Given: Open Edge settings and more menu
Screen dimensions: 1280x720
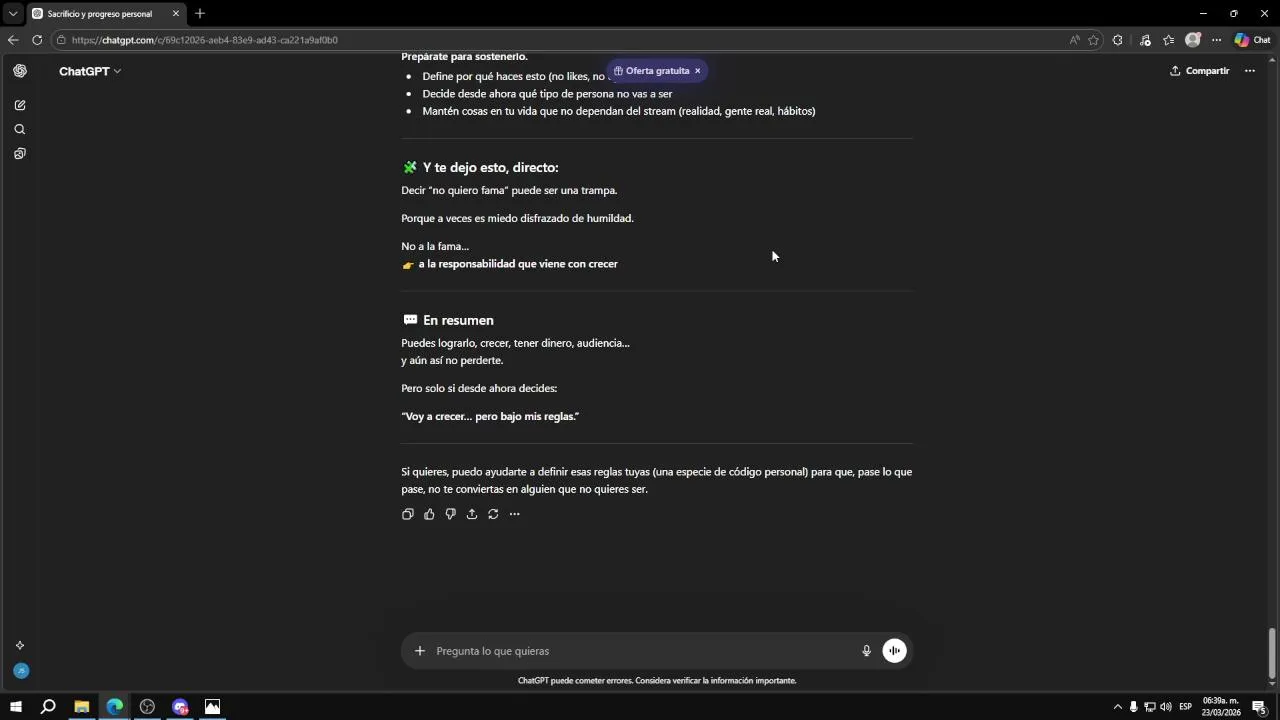Looking at the screenshot, I should point(1216,40).
